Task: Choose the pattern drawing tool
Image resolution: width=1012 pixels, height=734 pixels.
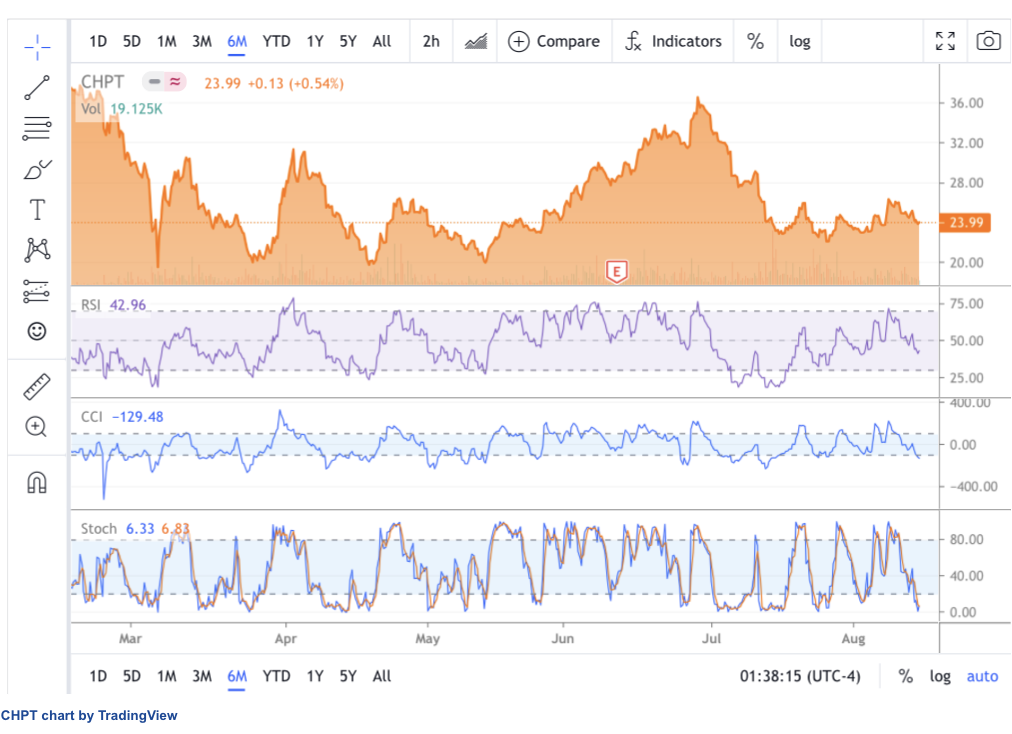Action: coord(37,250)
